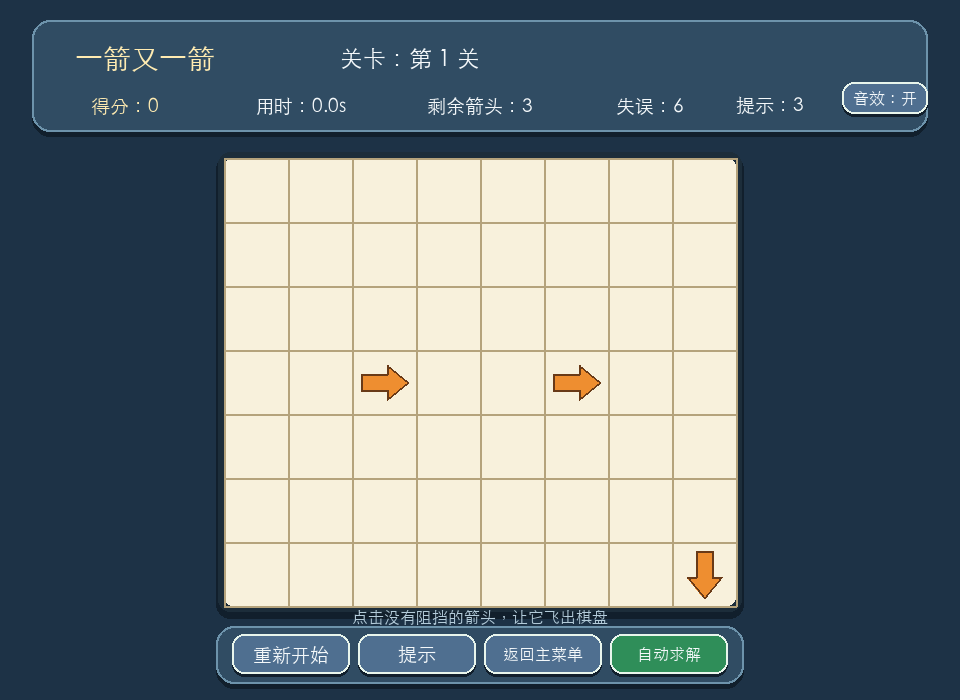
Task: Click the empty cell directly above the down arrow
Action: [x=705, y=511]
